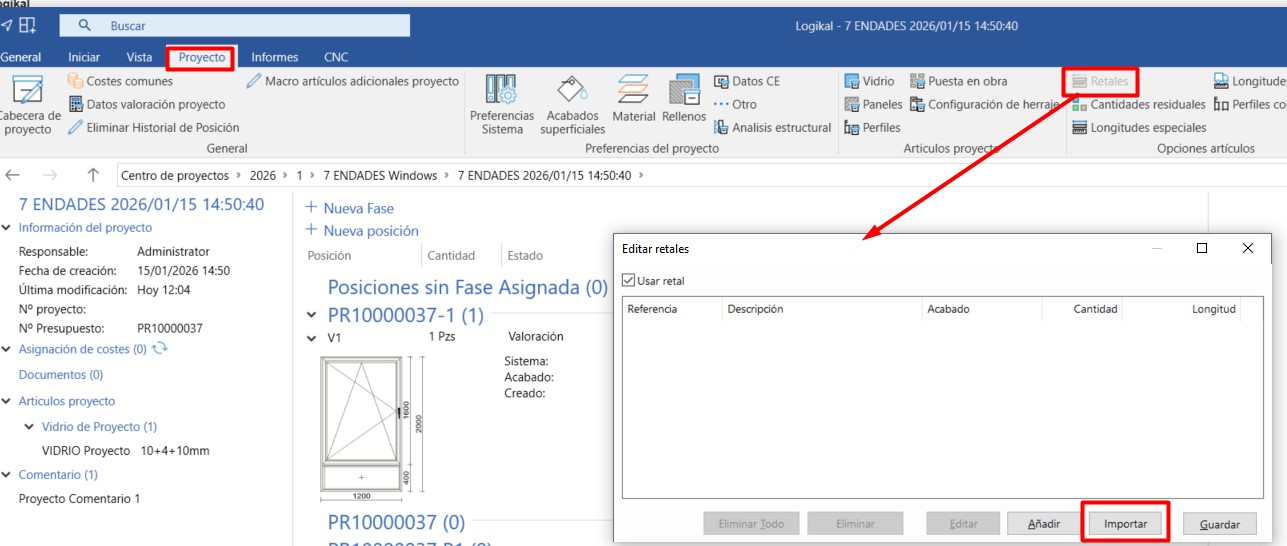Open Acabados superficiales icon
The image size is (1287, 546).
click(x=572, y=91)
